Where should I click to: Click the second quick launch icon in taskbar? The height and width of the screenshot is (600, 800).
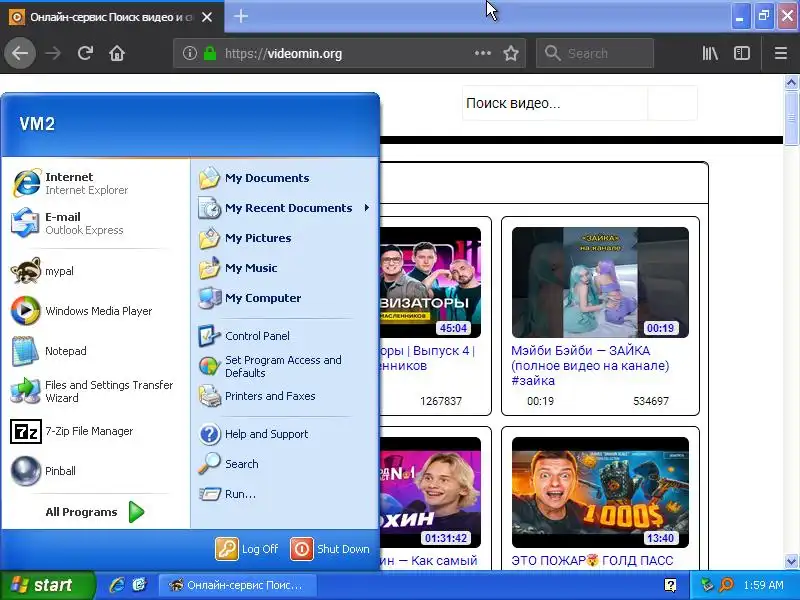139,585
